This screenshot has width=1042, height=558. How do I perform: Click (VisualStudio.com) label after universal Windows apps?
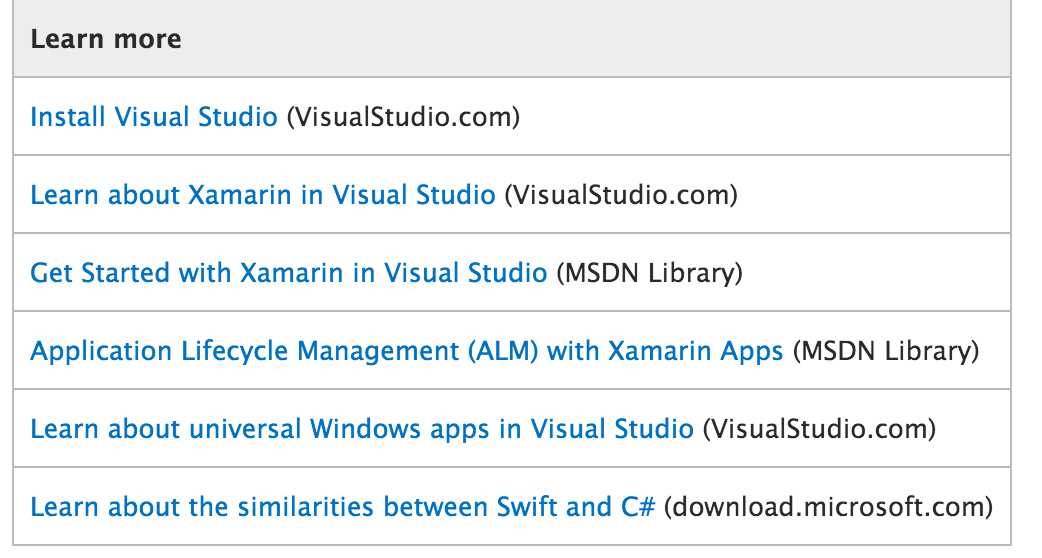point(819,429)
